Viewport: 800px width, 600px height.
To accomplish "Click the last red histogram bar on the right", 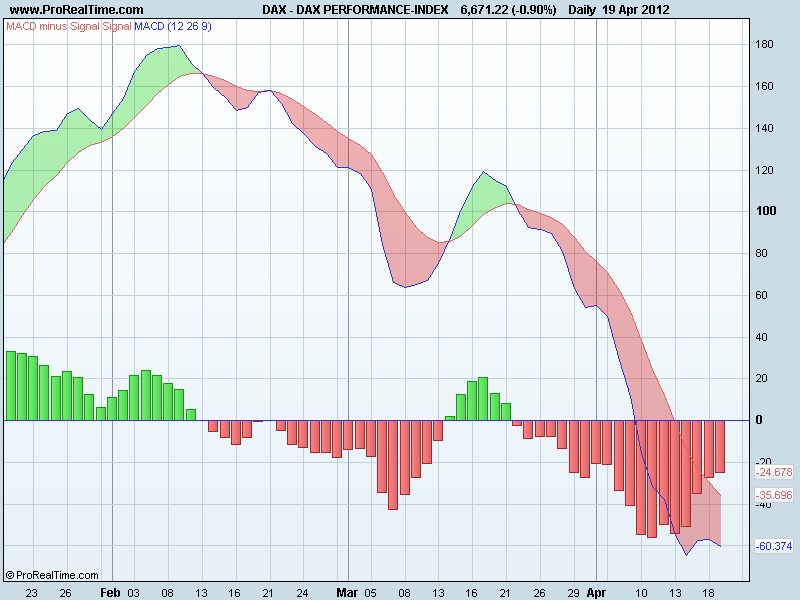I will (x=720, y=446).
